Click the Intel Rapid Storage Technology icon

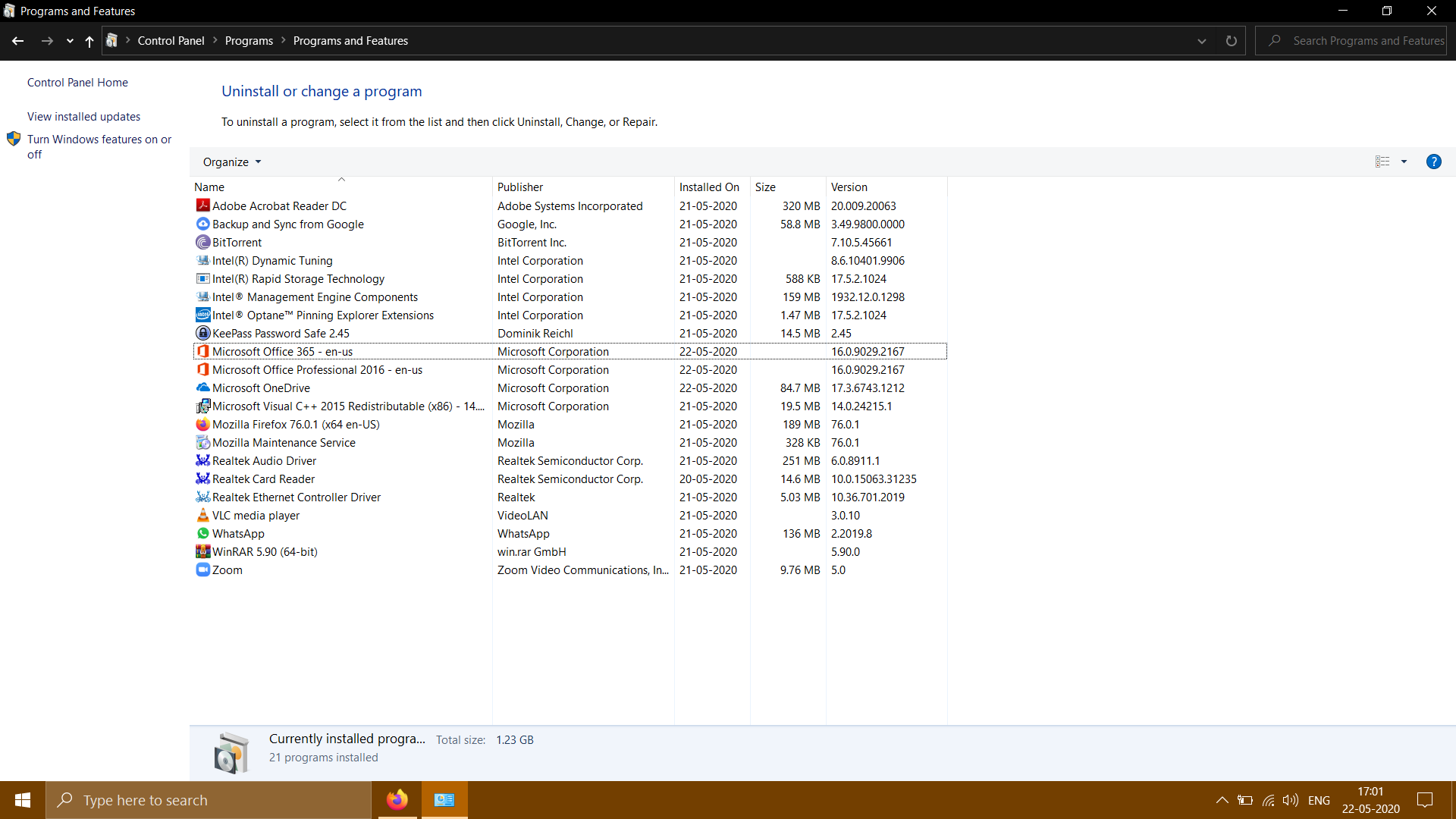[202, 278]
